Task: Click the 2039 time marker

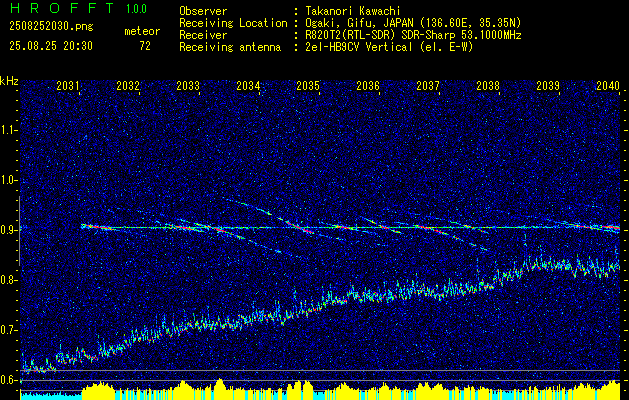Action: click(548, 86)
